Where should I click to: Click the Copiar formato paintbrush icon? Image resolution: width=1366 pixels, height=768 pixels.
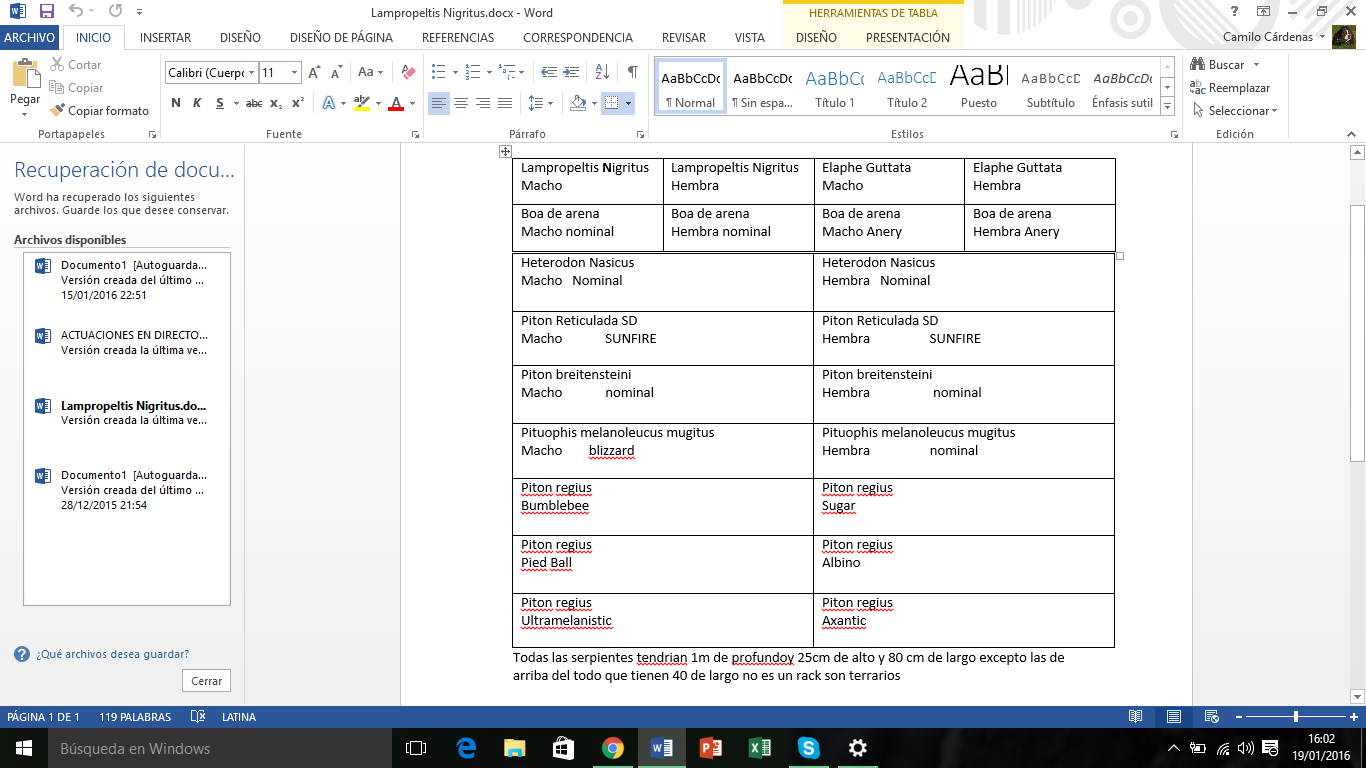58,111
